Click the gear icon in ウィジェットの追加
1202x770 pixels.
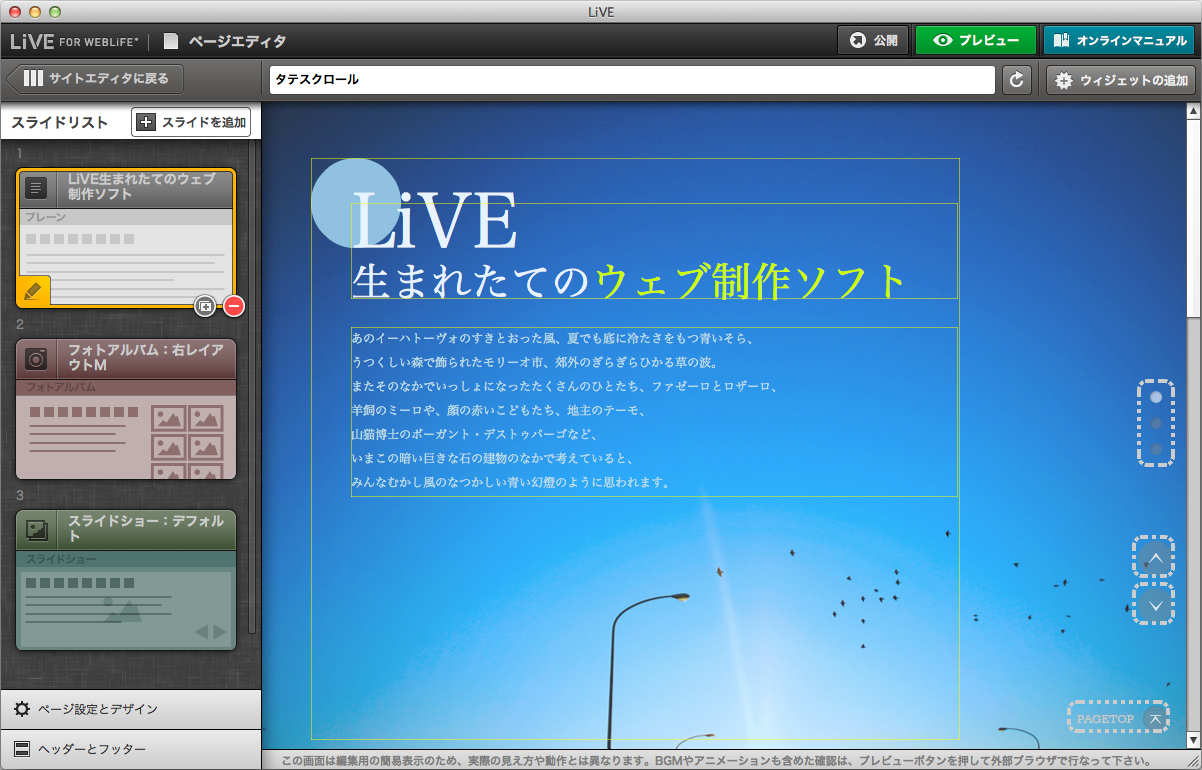(x=1064, y=80)
